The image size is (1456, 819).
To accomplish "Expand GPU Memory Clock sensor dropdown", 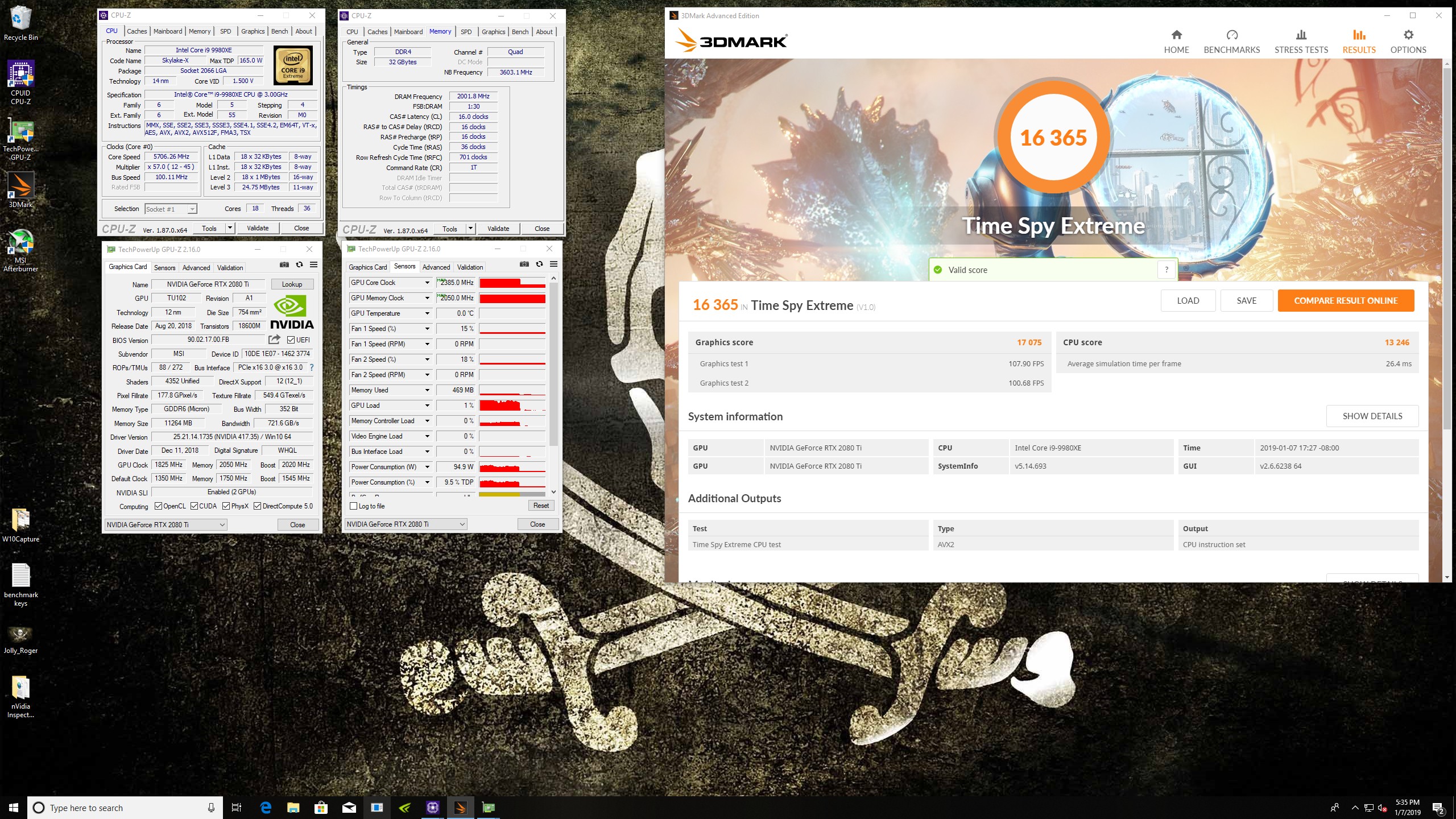I will [427, 298].
